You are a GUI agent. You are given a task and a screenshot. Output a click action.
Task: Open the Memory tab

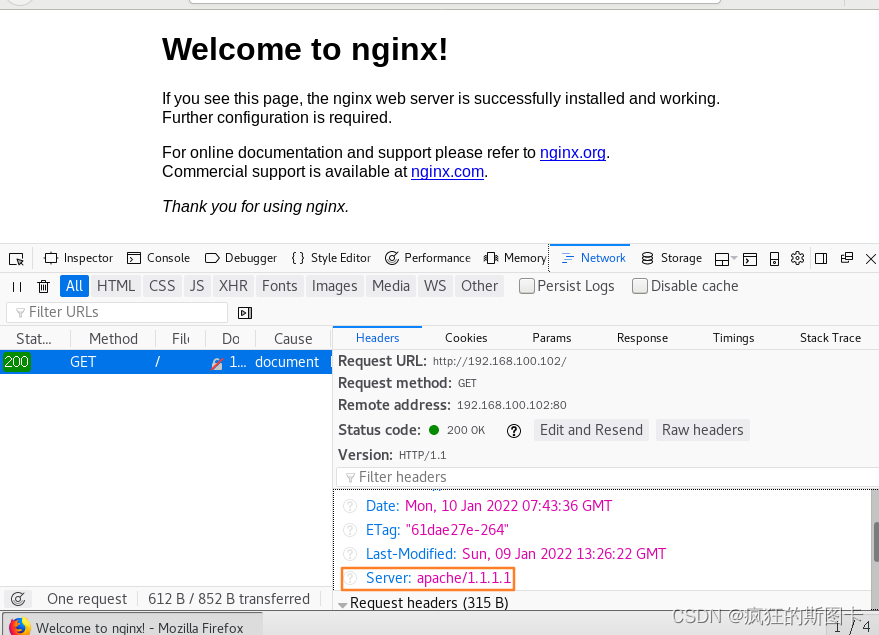(x=515, y=258)
